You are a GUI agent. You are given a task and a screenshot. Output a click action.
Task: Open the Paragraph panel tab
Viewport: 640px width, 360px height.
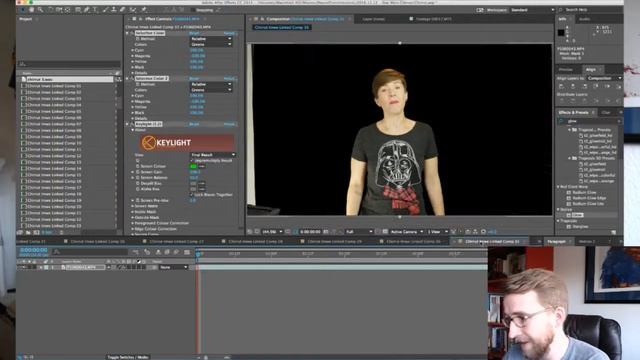556,242
